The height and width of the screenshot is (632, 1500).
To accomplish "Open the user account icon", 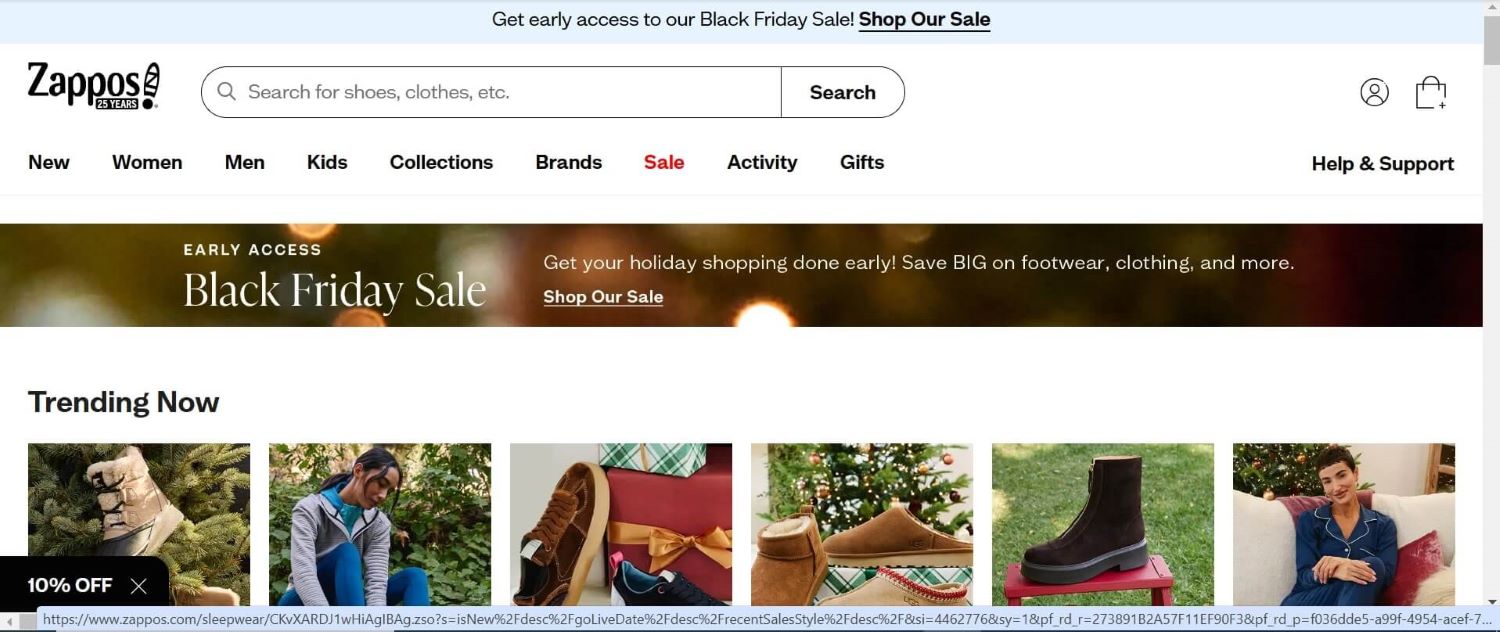I will point(1374,92).
